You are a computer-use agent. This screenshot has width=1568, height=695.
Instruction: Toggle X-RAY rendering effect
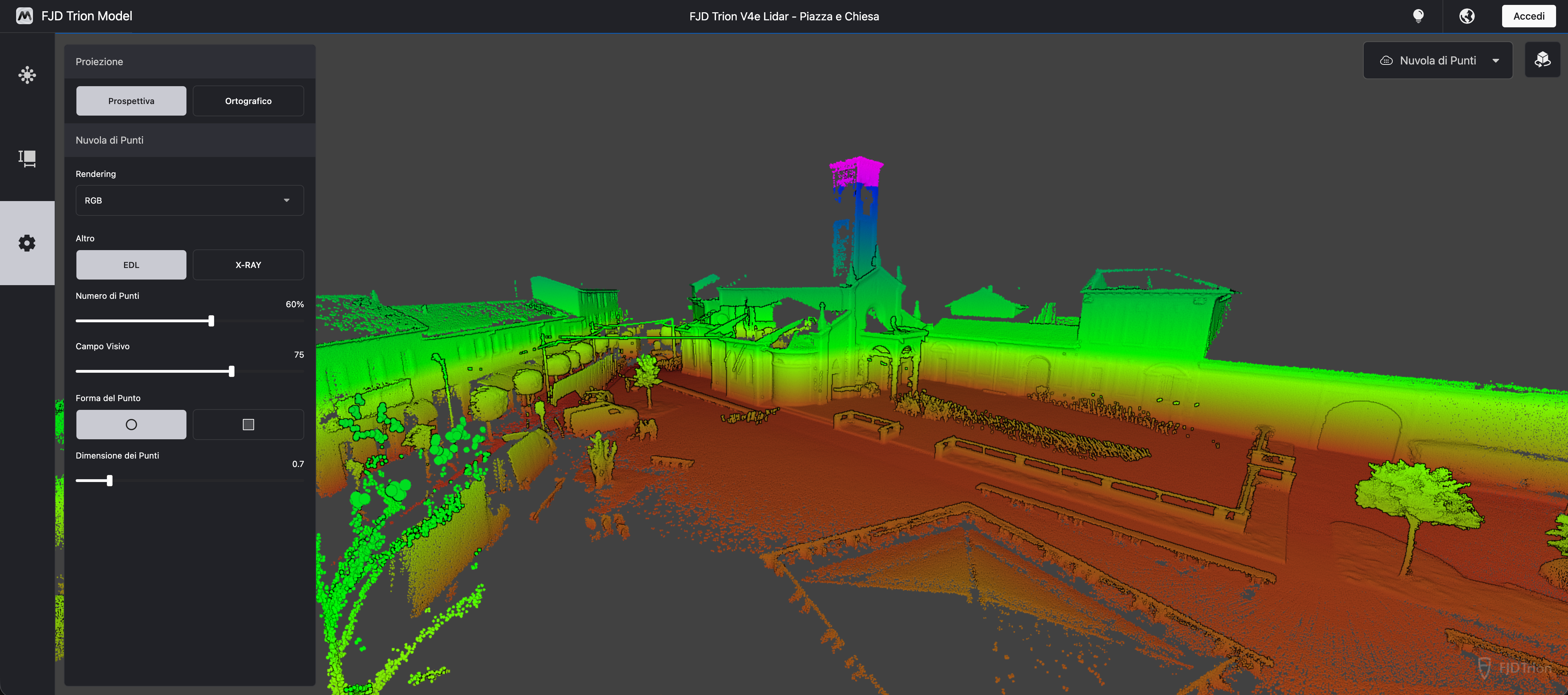(x=248, y=265)
